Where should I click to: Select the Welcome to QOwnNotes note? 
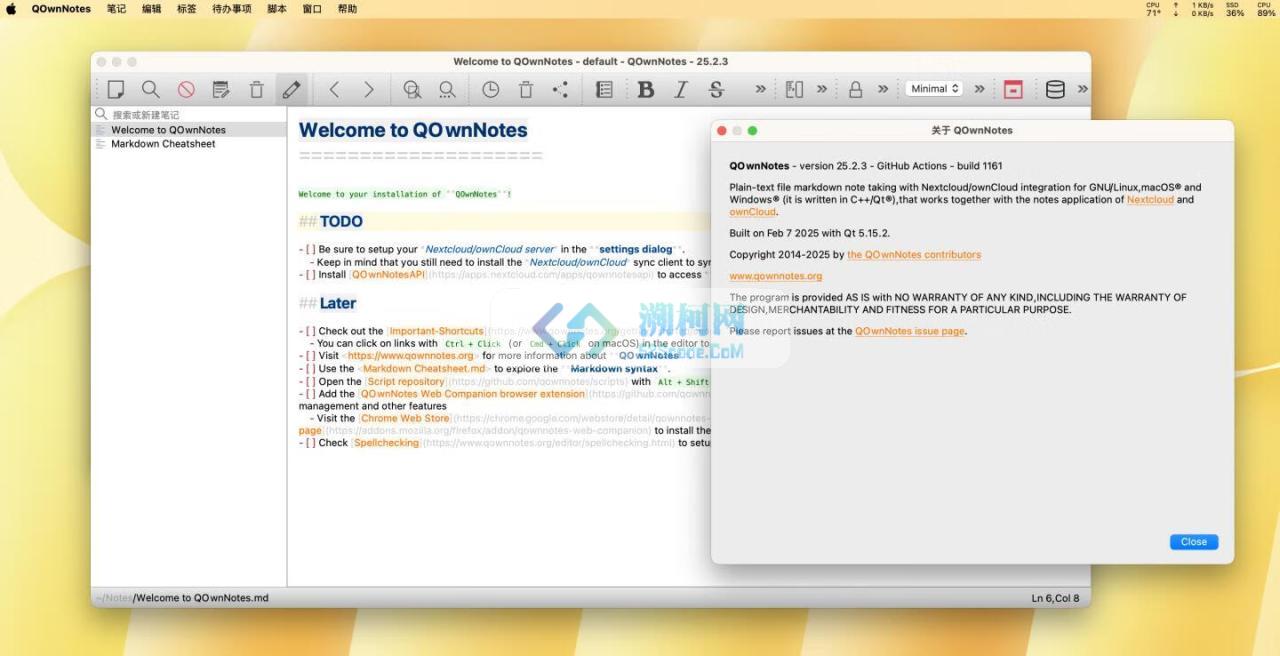point(189,130)
